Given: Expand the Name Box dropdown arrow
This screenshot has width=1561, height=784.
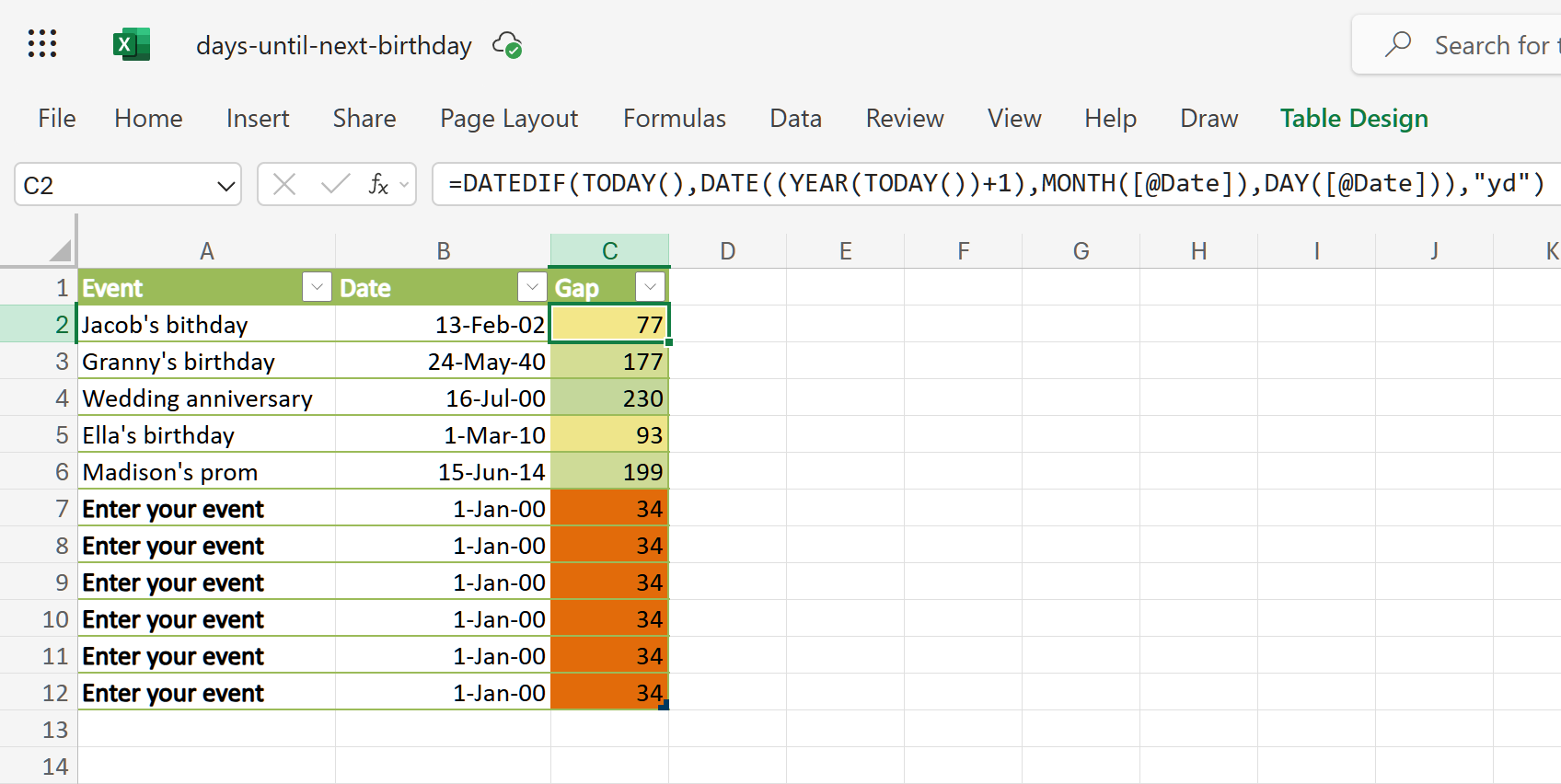Looking at the screenshot, I should (225, 186).
